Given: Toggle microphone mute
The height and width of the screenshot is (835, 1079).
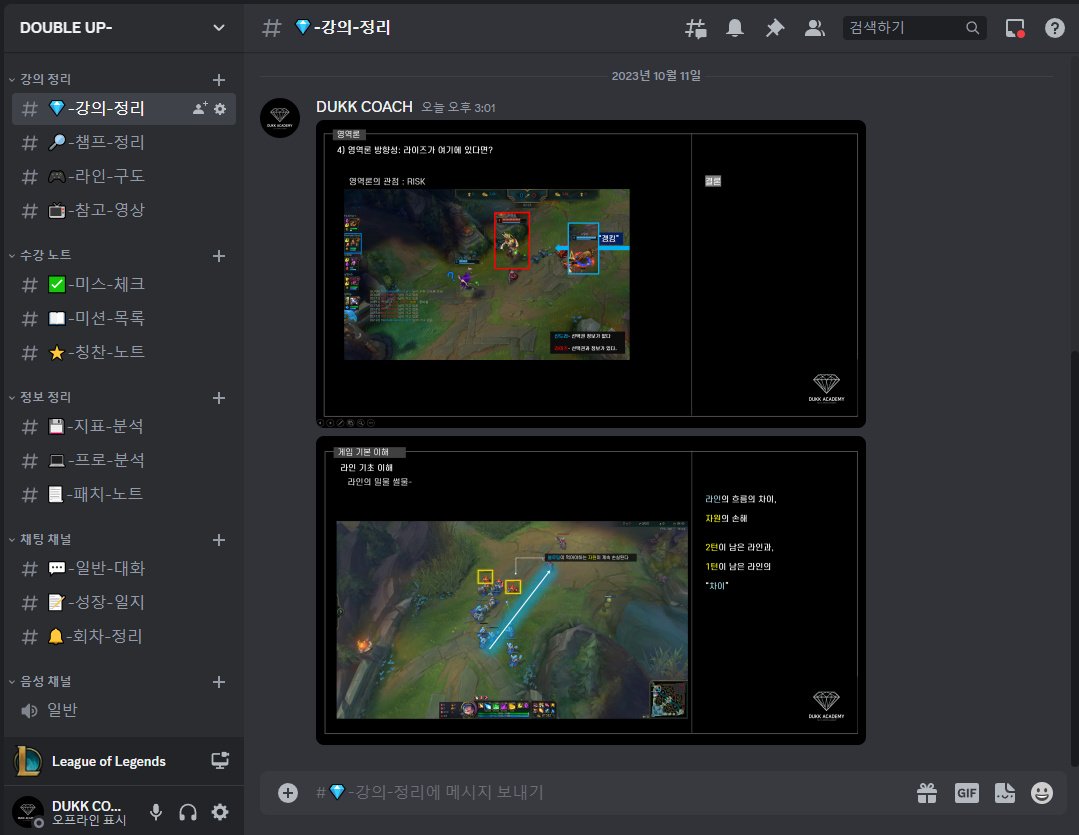Looking at the screenshot, I should pyautogui.click(x=156, y=812).
